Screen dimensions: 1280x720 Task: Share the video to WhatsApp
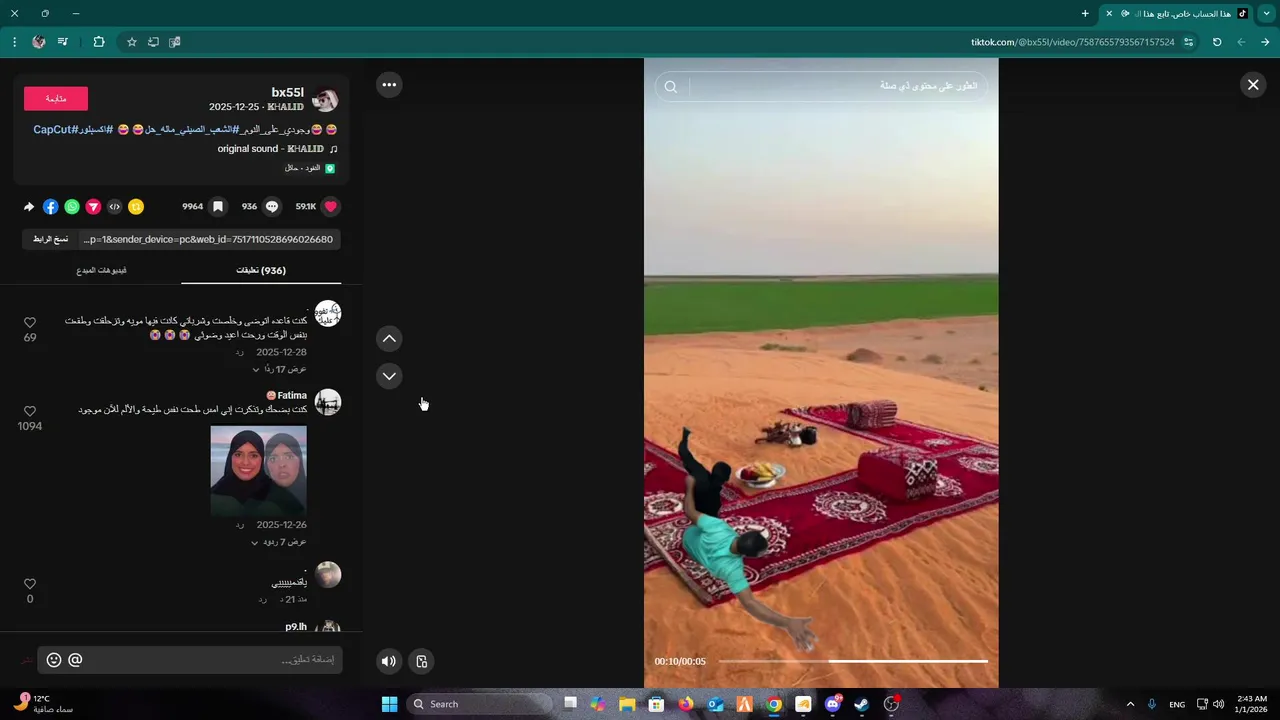(x=72, y=207)
